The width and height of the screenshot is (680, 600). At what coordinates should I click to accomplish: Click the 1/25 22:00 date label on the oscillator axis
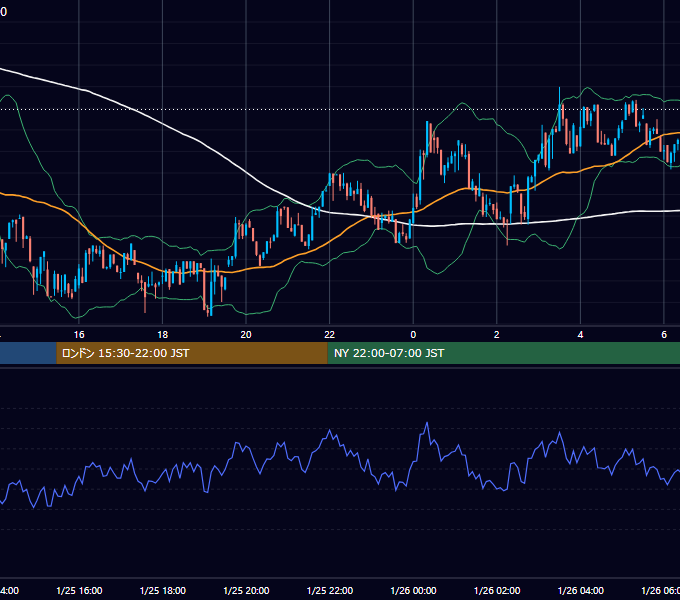(330, 590)
